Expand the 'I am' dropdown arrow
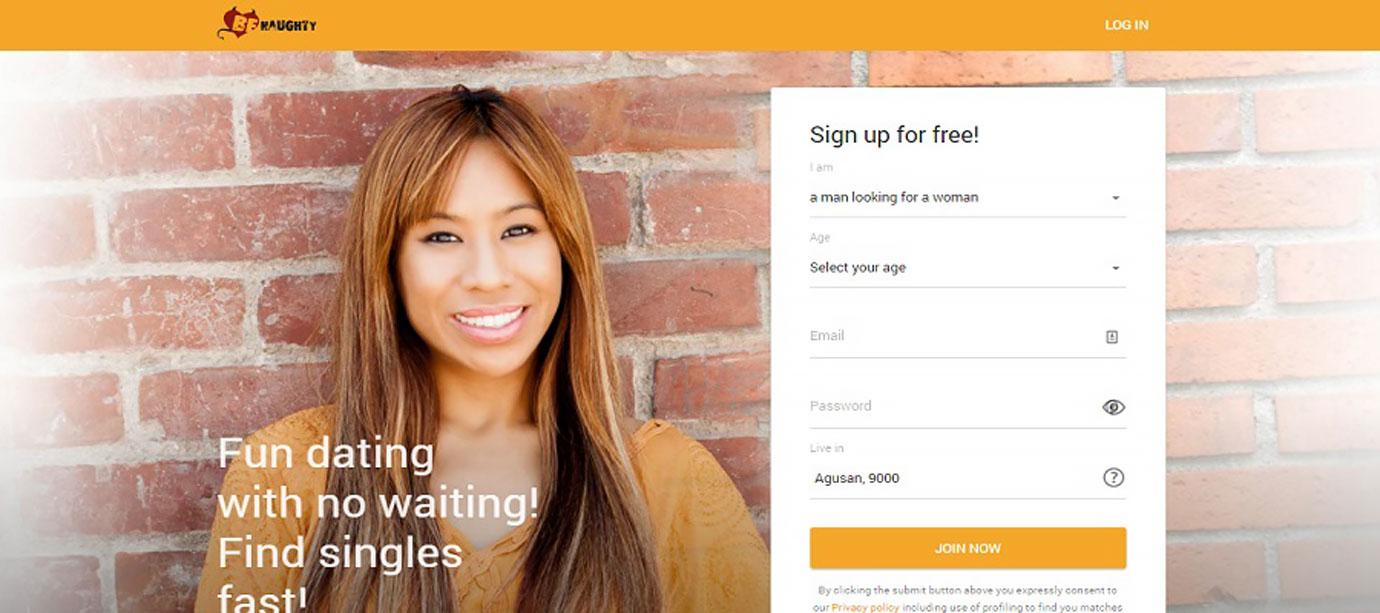Viewport: 1380px width, 613px height. (x=1115, y=198)
